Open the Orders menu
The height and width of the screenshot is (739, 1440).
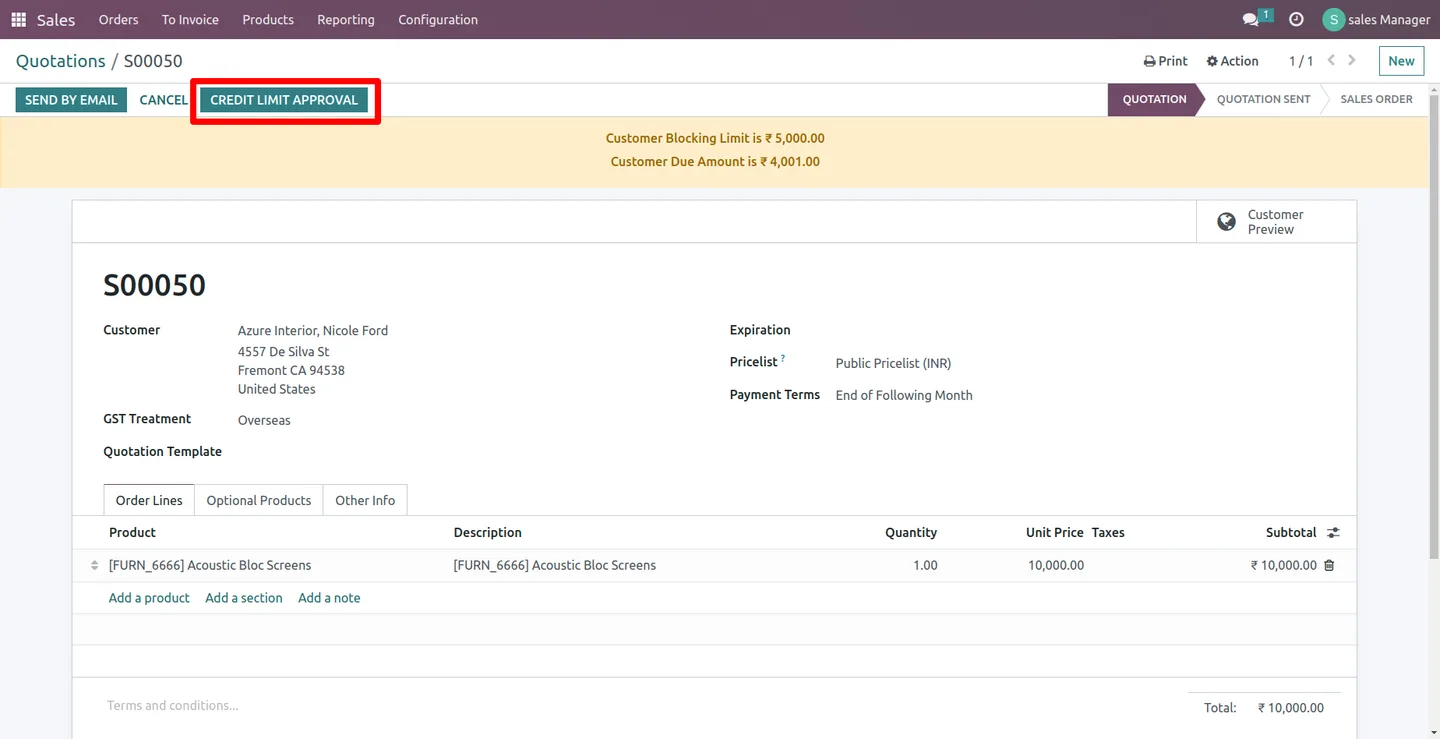click(x=118, y=20)
